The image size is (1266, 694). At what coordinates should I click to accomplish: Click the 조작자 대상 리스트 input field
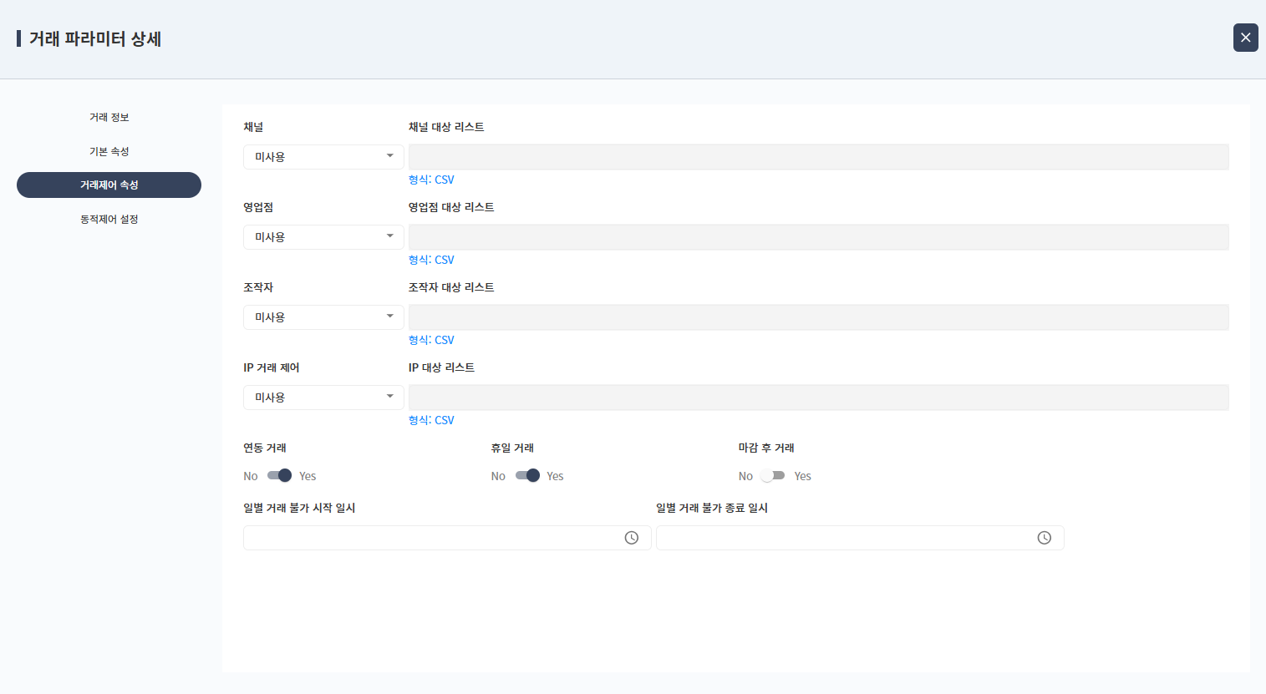(818, 317)
